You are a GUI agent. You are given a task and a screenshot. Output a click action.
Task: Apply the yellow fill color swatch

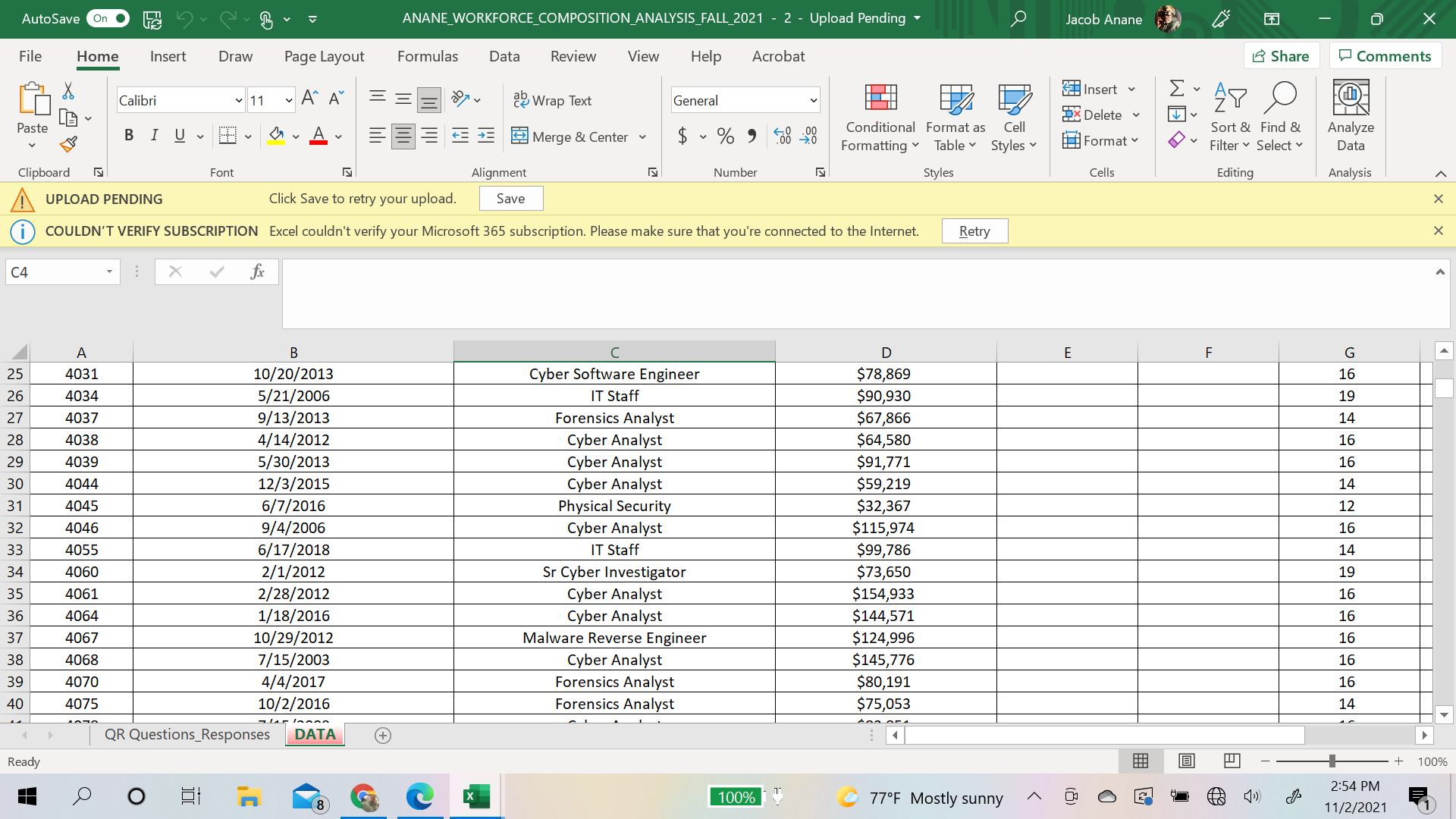[276, 136]
